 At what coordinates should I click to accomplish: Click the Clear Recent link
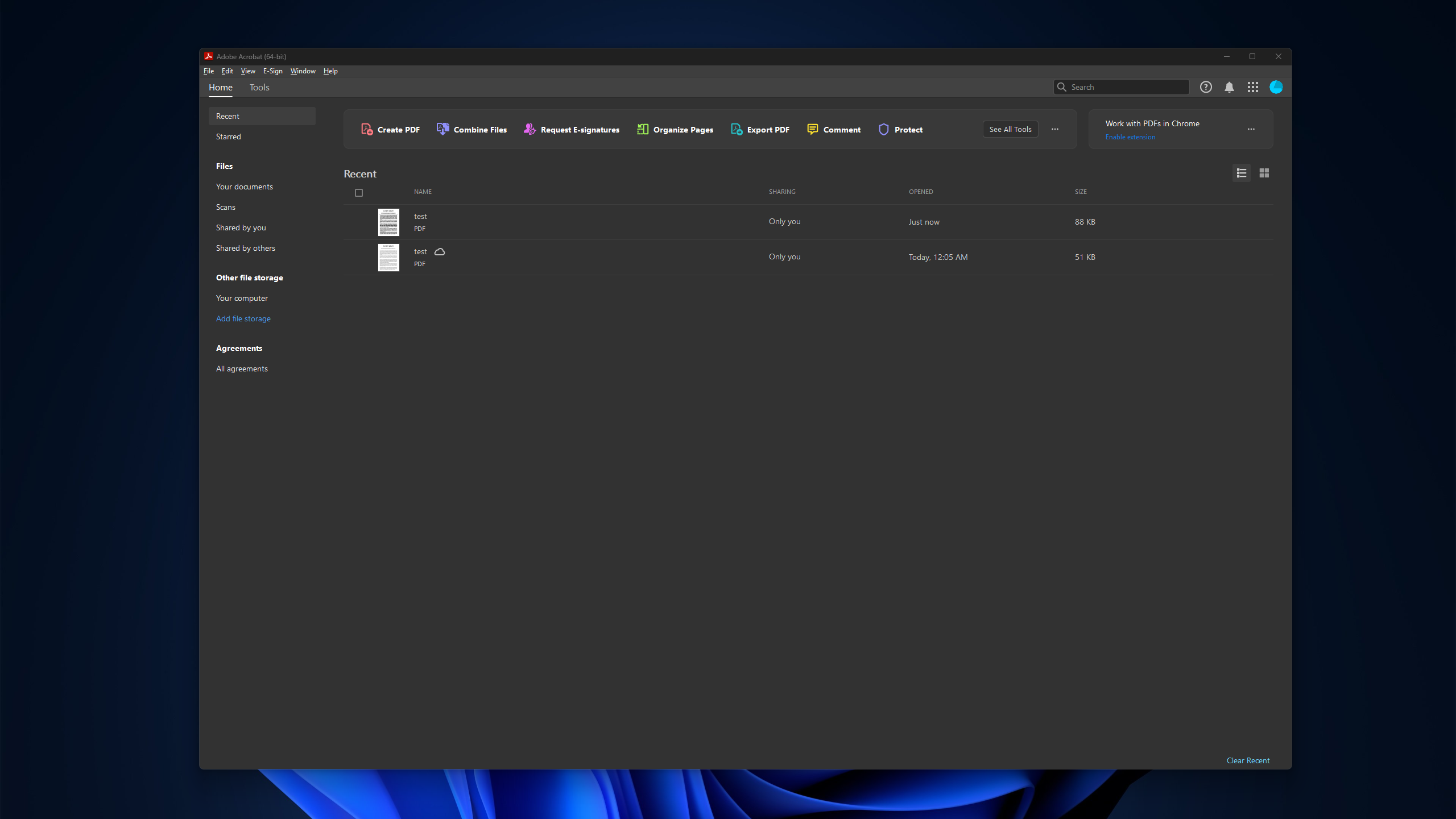point(1248,760)
